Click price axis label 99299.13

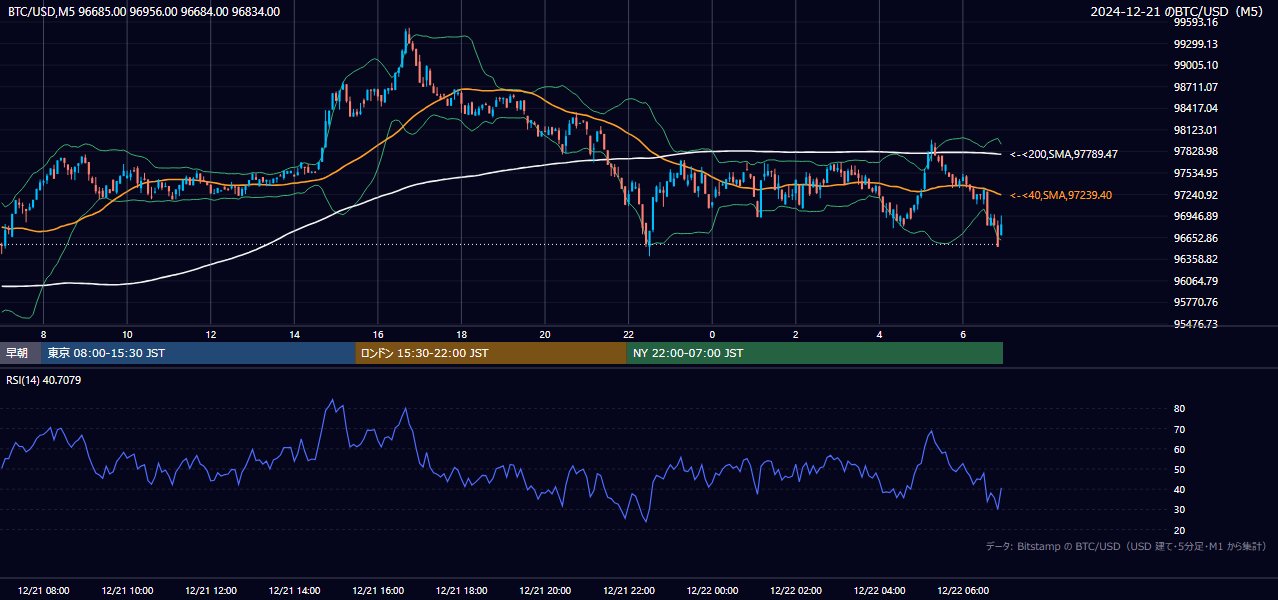[x=1195, y=44]
